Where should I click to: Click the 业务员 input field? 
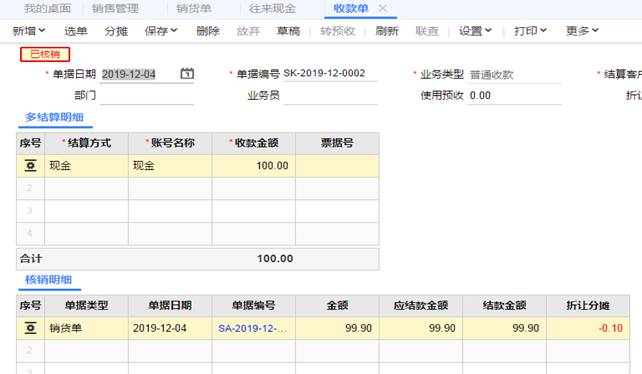pyautogui.click(x=330, y=96)
